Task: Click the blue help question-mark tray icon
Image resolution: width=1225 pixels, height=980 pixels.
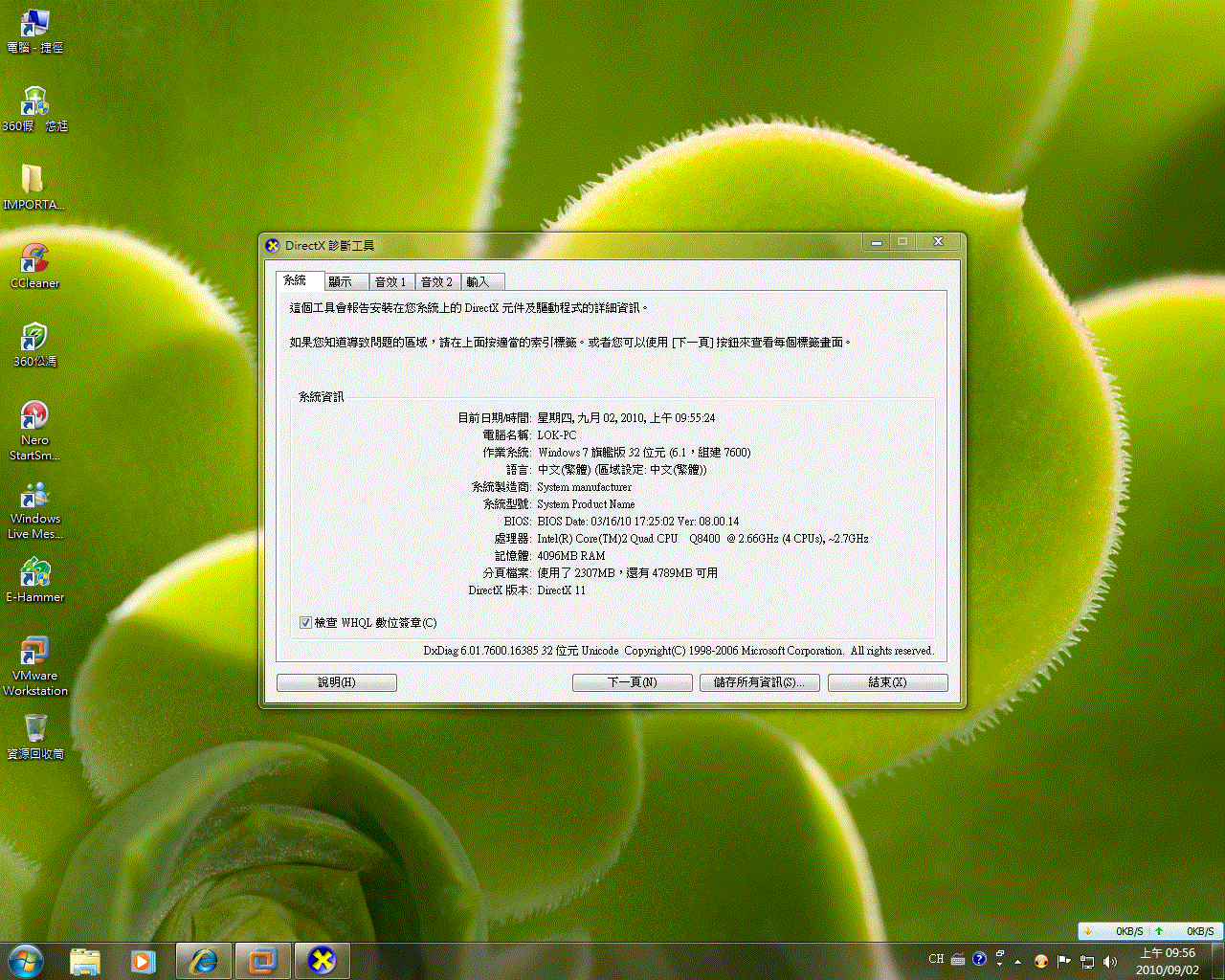Action: pos(979,959)
